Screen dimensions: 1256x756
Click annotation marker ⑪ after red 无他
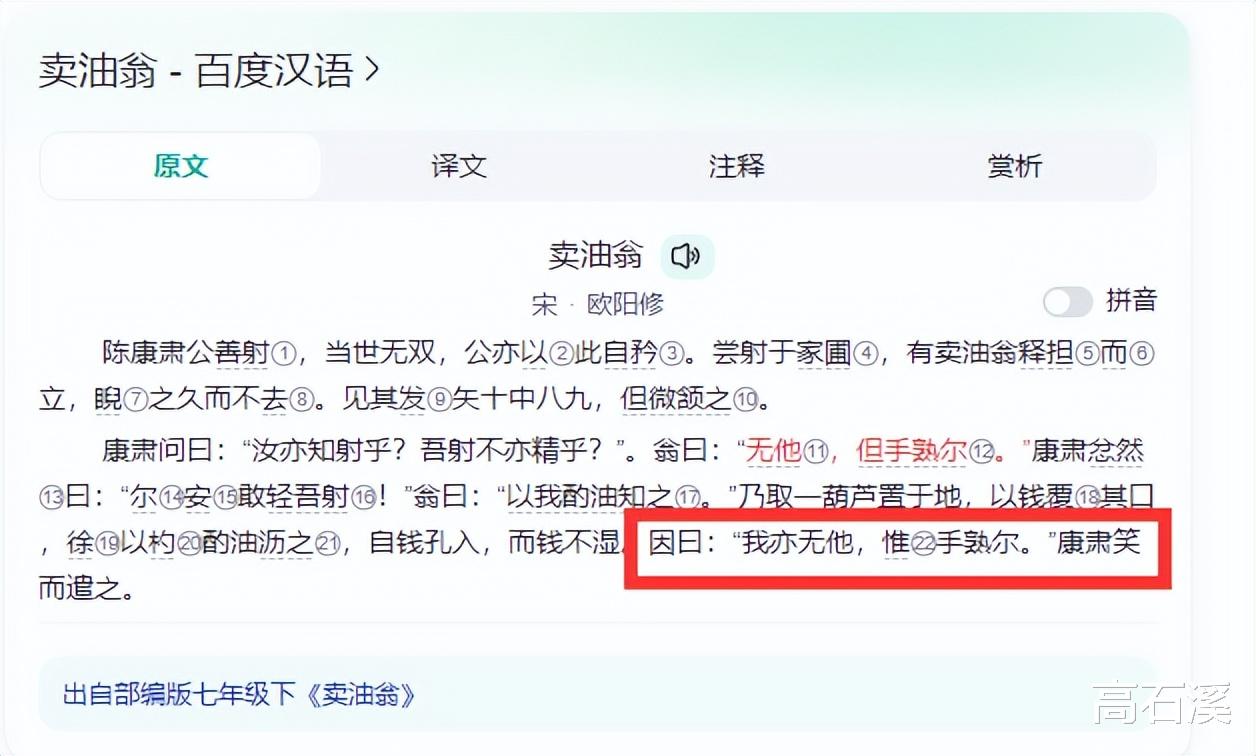click(x=816, y=452)
